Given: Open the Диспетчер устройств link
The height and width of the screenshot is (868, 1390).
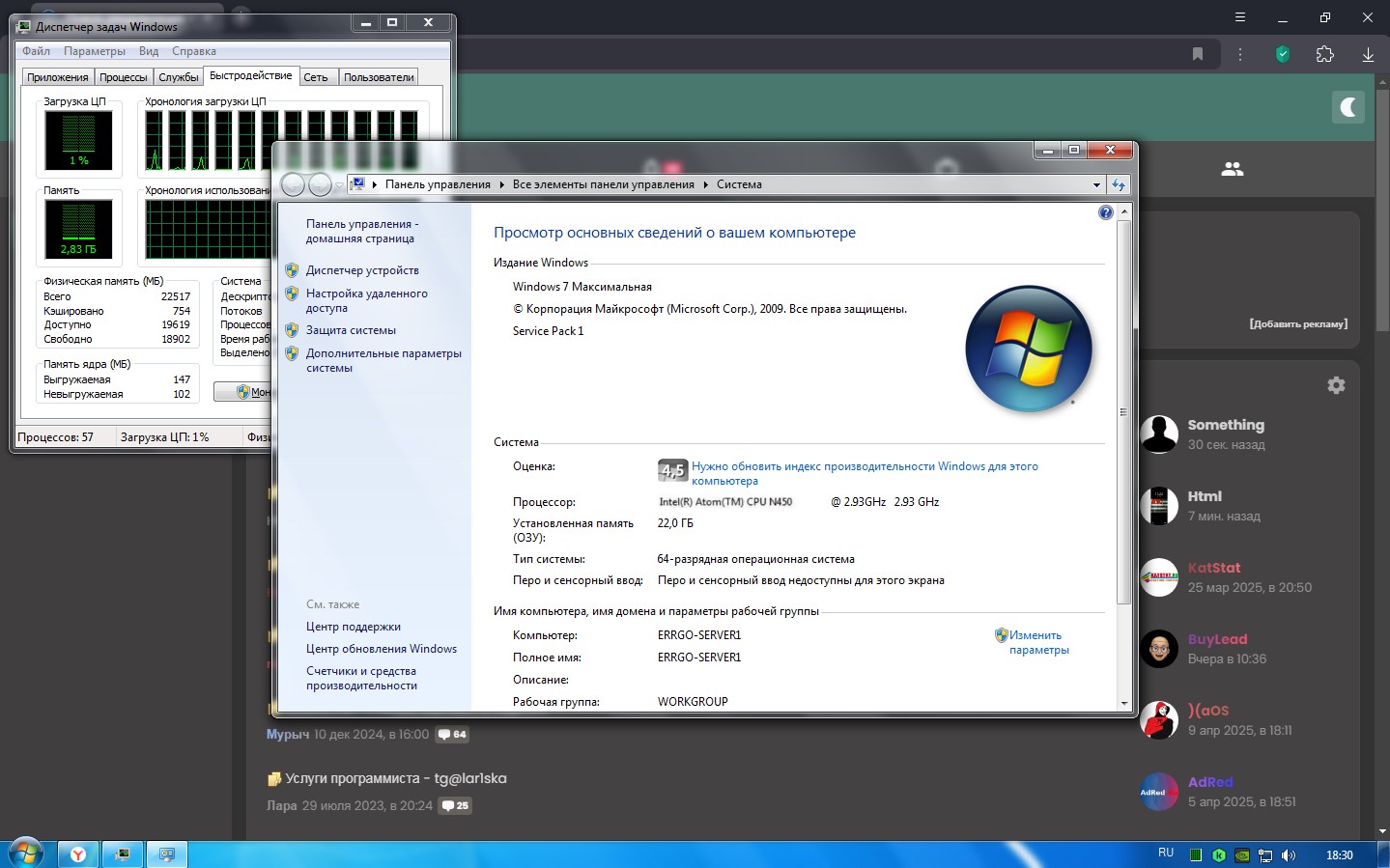Looking at the screenshot, I should 362,270.
